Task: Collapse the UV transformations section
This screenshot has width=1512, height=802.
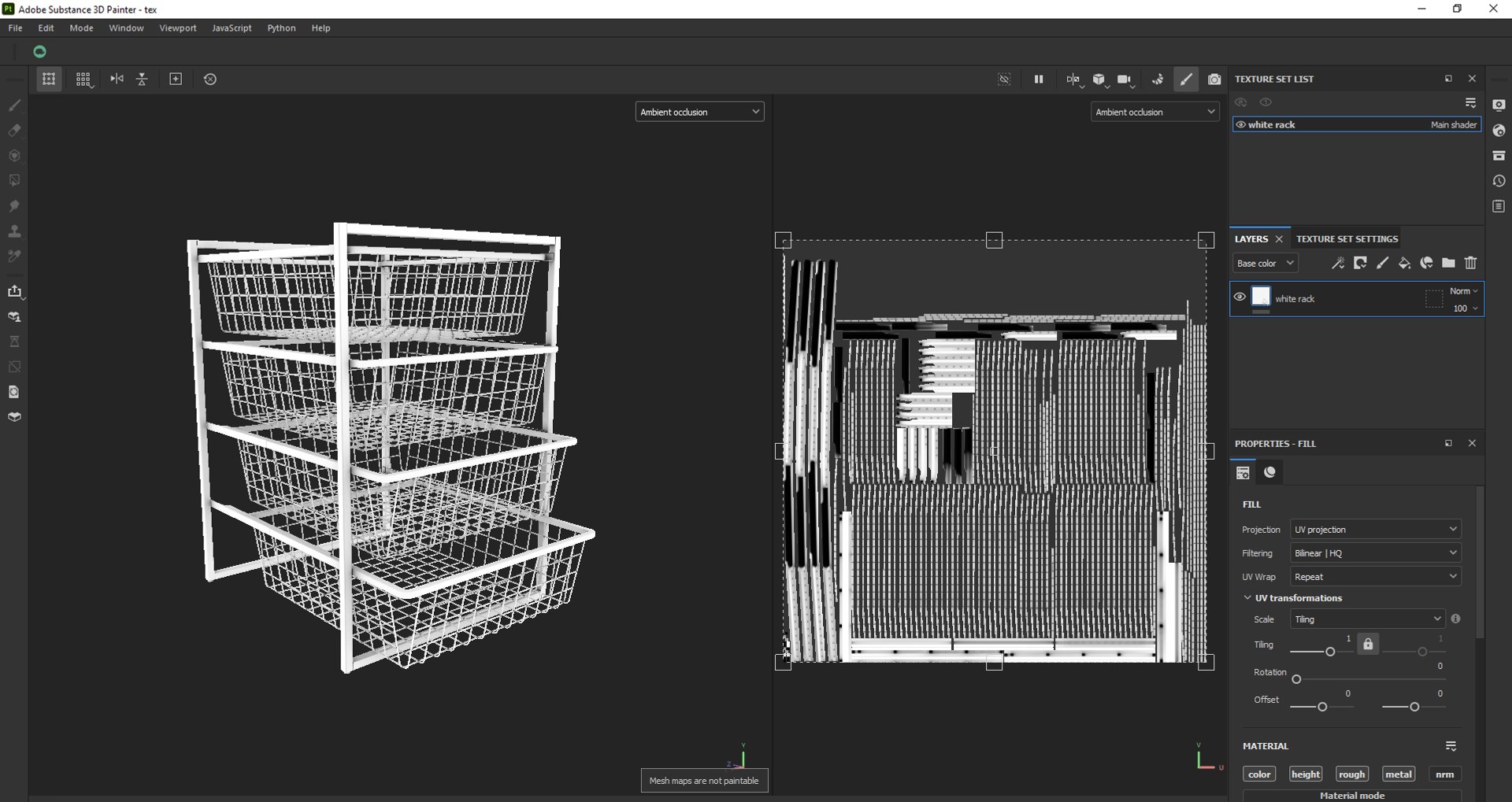Action: (x=1247, y=598)
